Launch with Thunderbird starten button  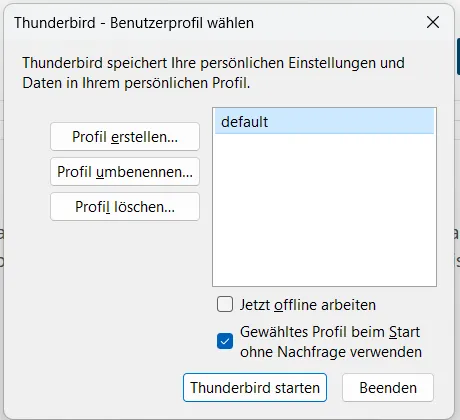(255, 388)
